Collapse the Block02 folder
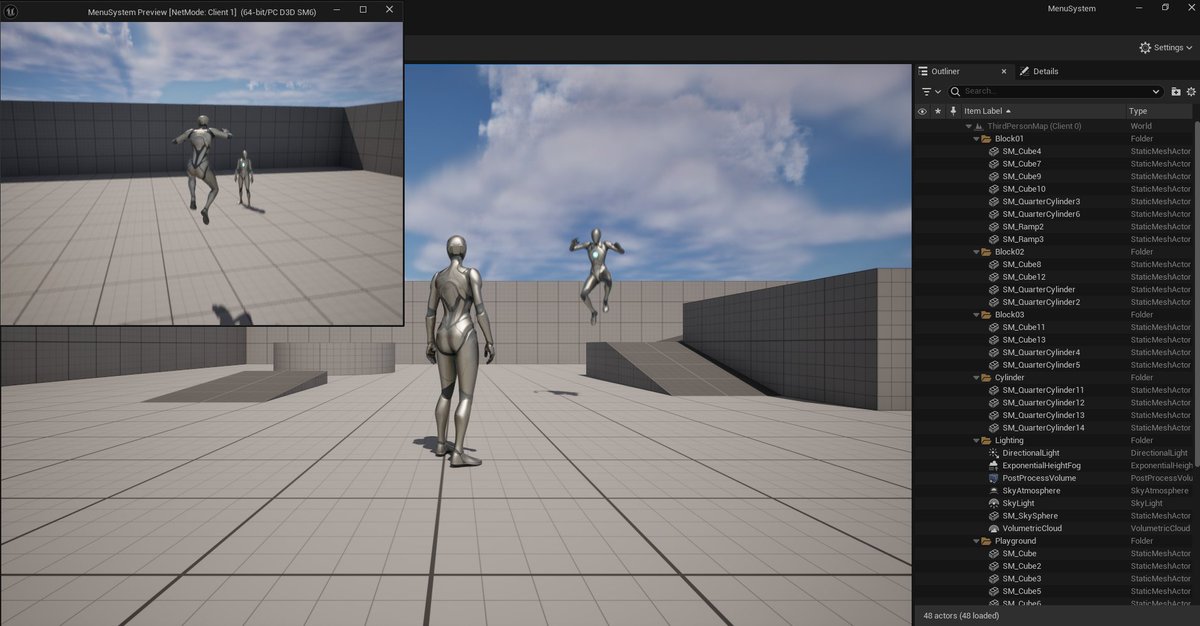This screenshot has height=626, width=1200. click(975, 252)
